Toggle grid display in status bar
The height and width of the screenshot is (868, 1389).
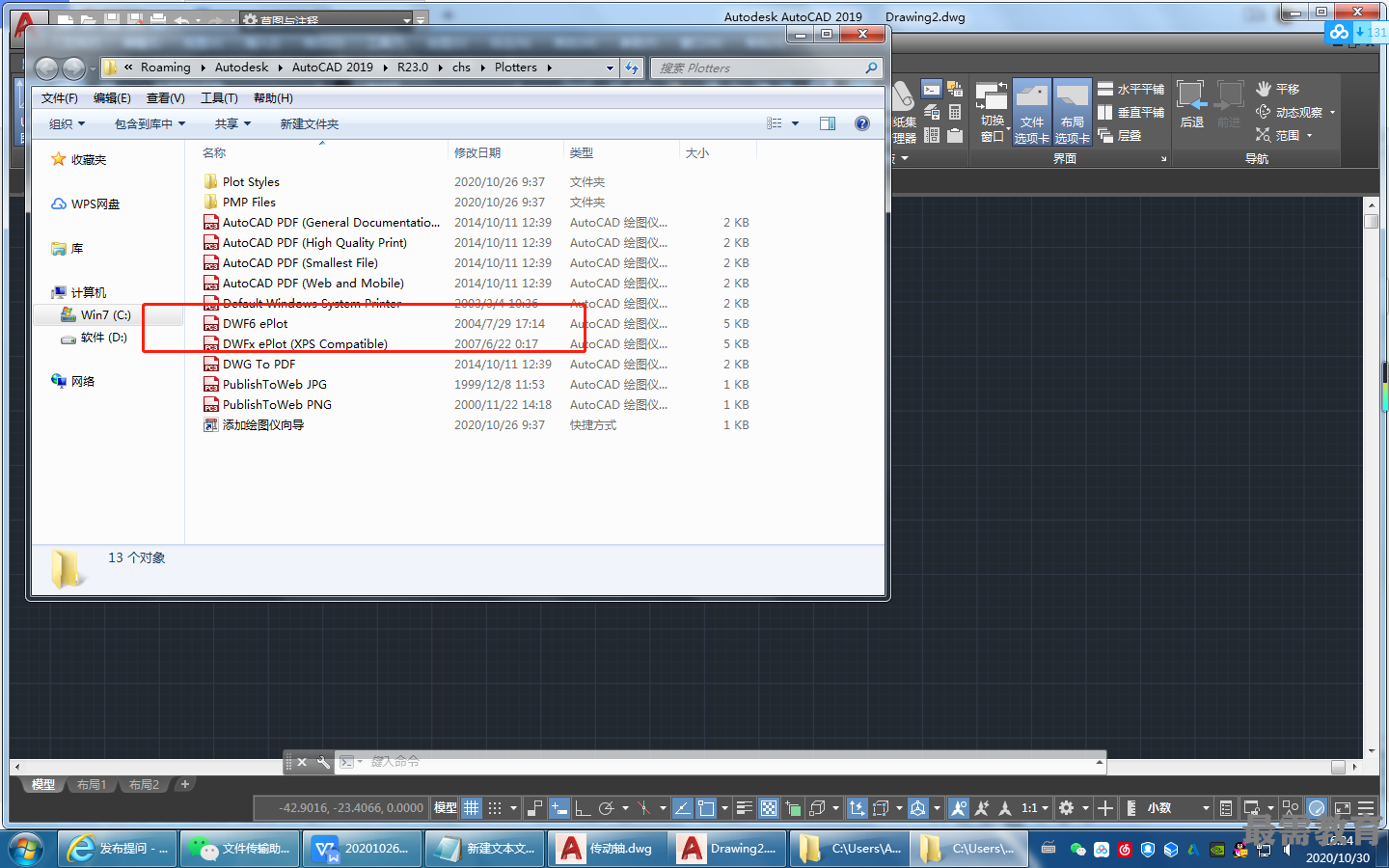[471, 808]
